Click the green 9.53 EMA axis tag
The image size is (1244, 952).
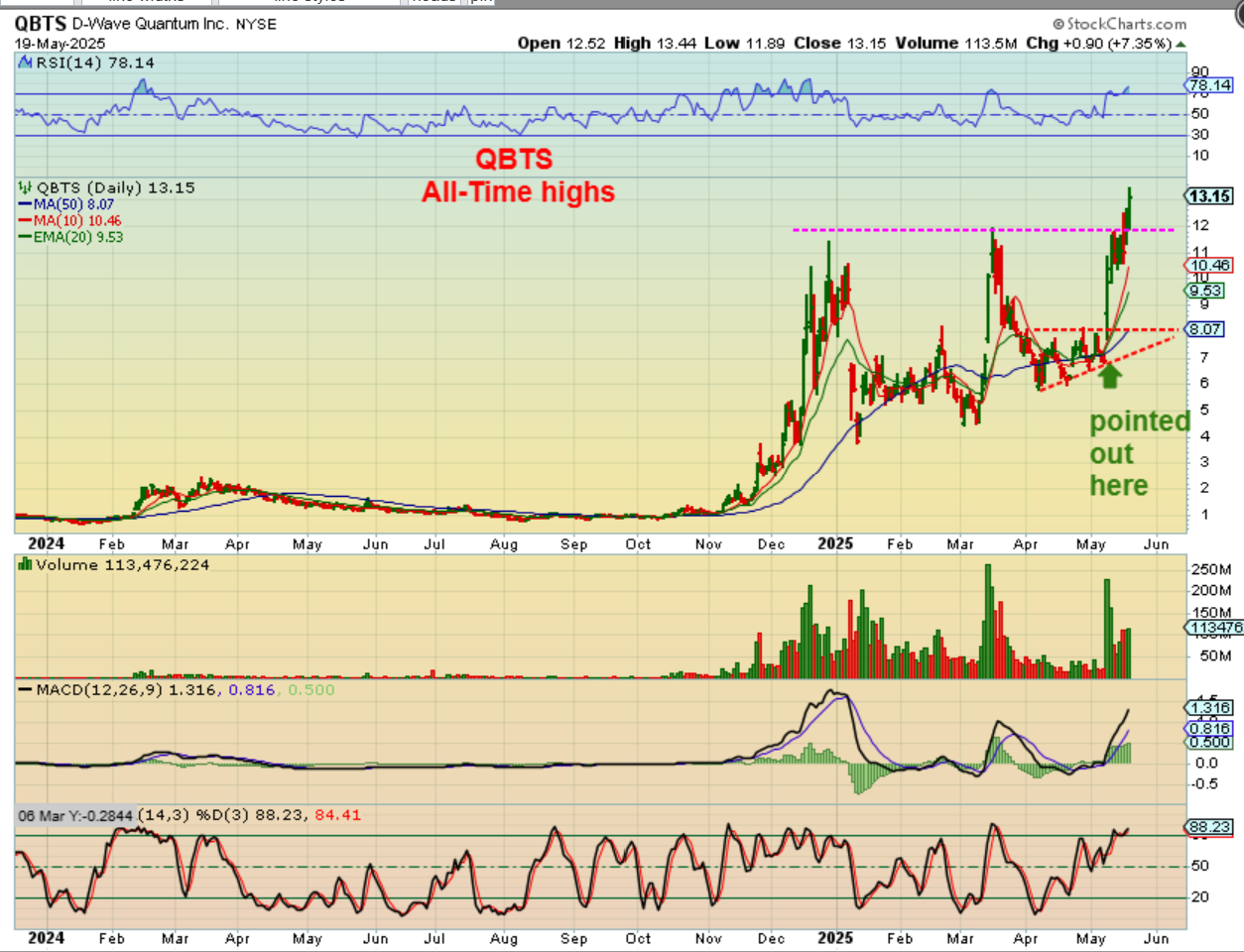tap(1205, 291)
